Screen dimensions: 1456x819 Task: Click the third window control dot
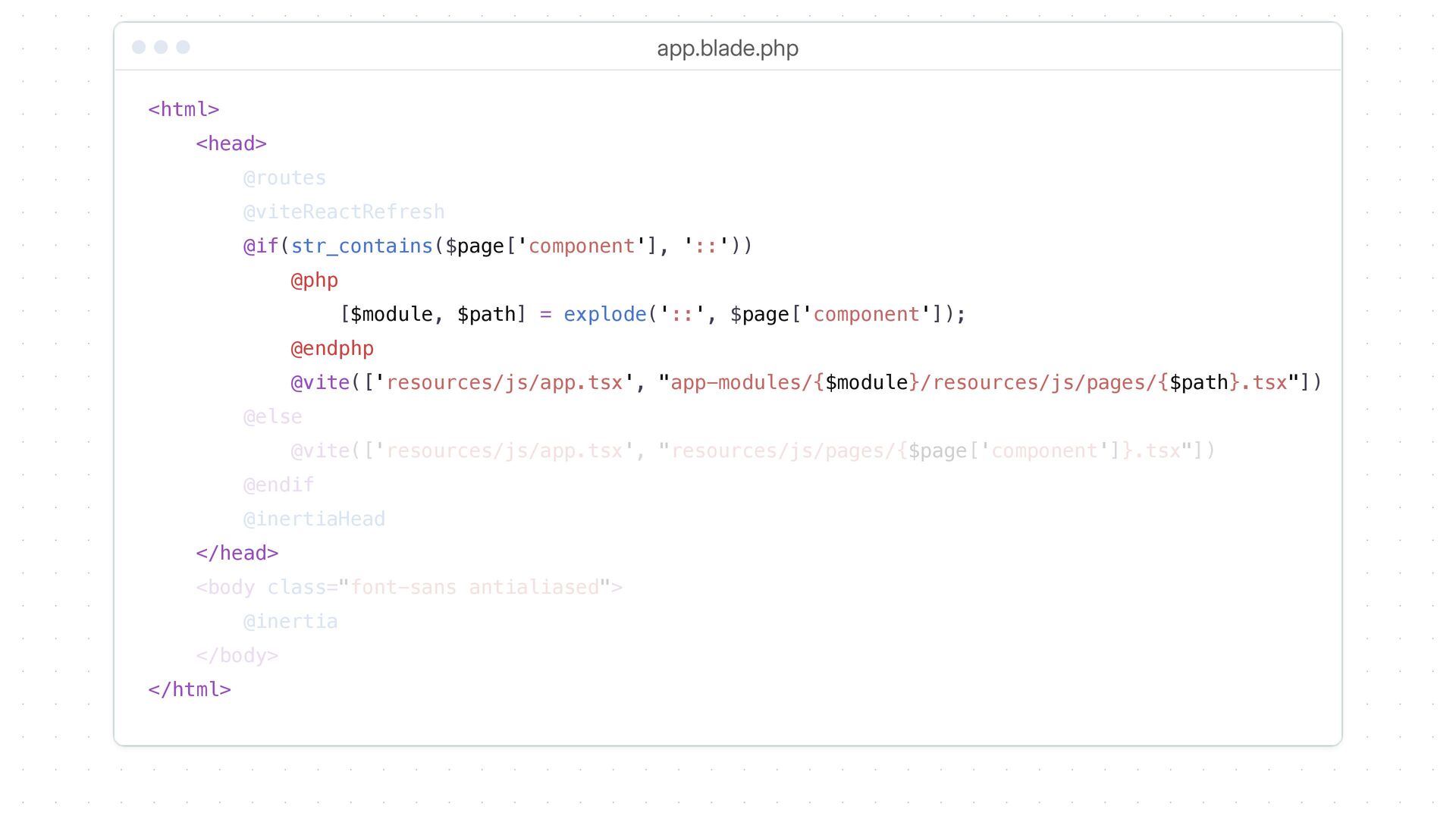pyautogui.click(x=183, y=47)
